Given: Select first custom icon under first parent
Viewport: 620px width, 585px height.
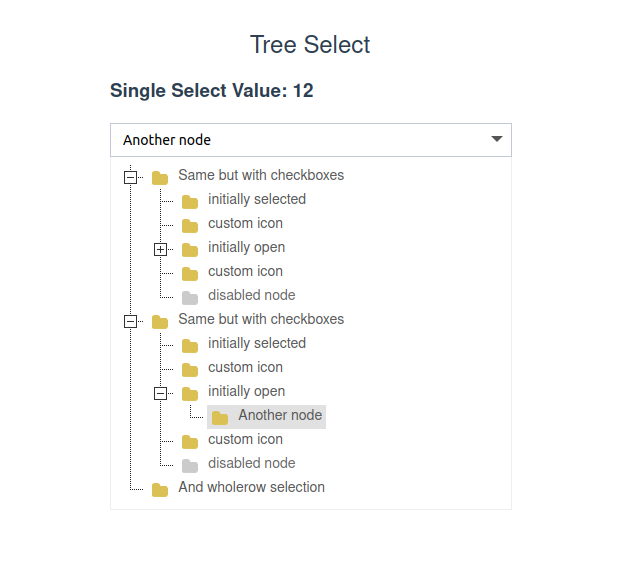Looking at the screenshot, I should tap(245, 223).
